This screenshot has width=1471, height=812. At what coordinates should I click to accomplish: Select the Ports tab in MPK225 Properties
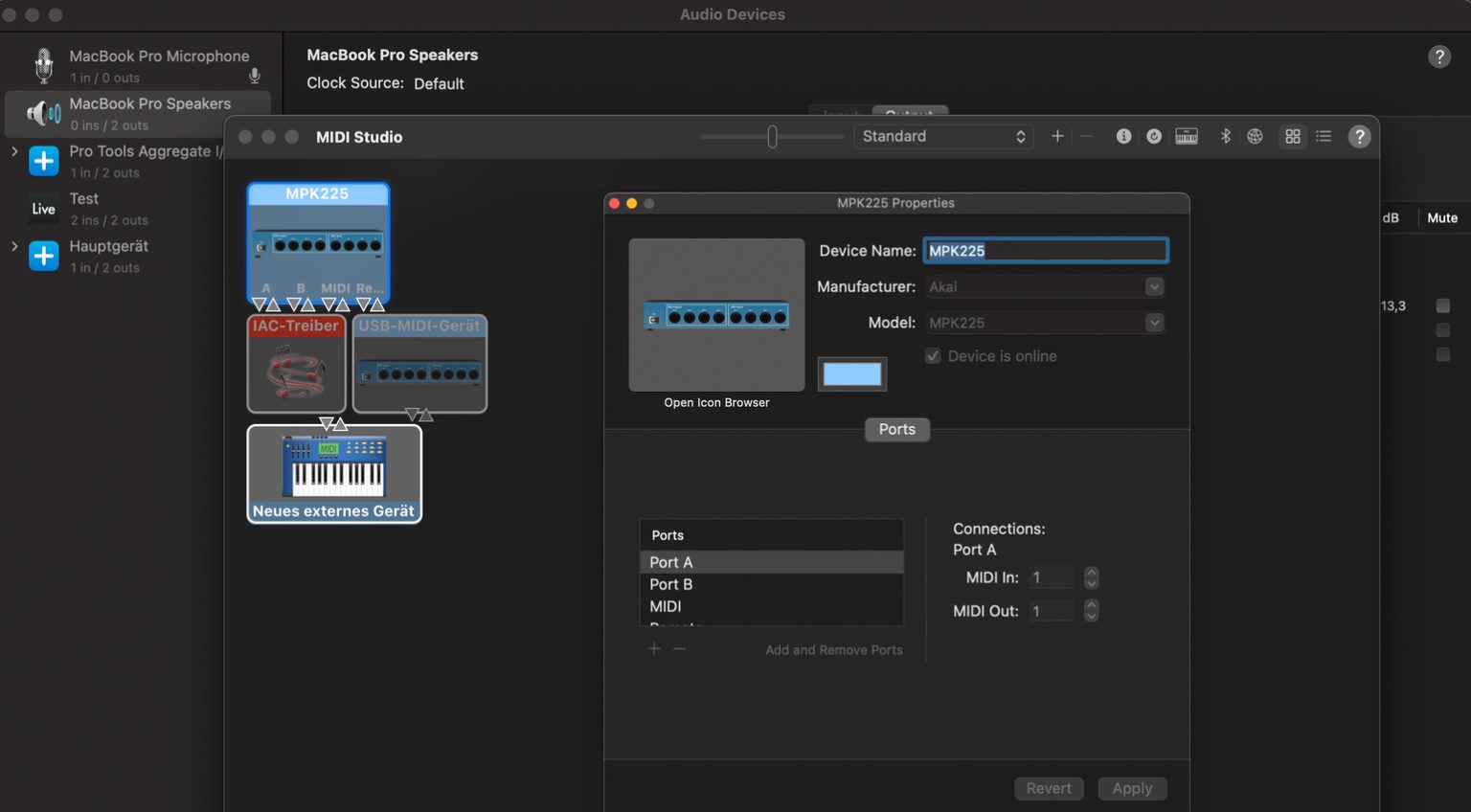[x=896, y=429]
